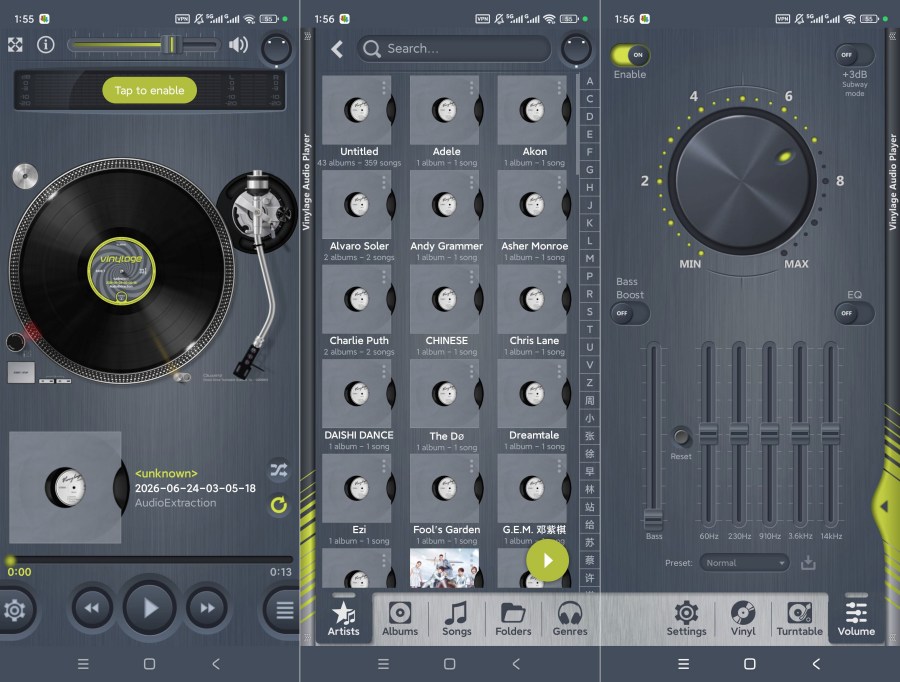Screen dimensions: 900x682
Task: Jump to letter M in the index
Action: coord(589,258)
